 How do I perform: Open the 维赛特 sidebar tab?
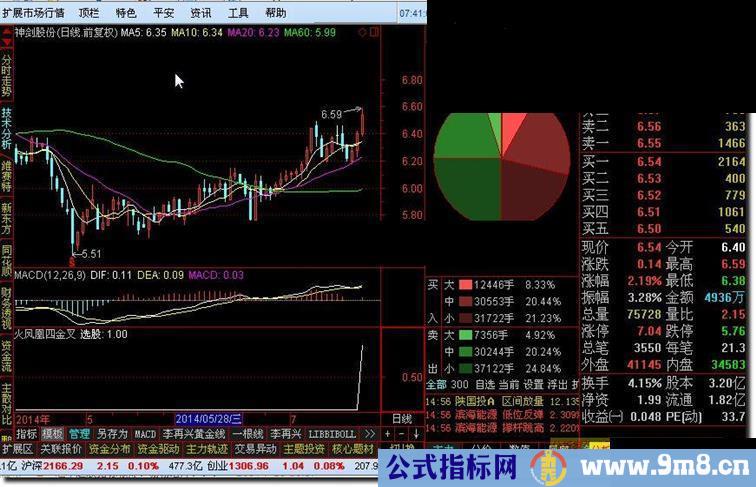pyautogui.click(x=6, y=176)
